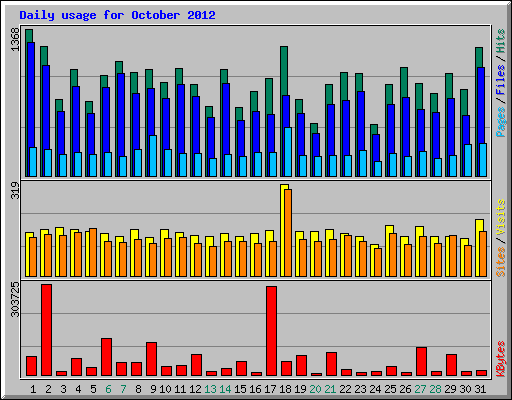Image resolution: width=512 pixels, height=400 pixels.
Task: Click green weekend day label 21
Action: [330, 389]
